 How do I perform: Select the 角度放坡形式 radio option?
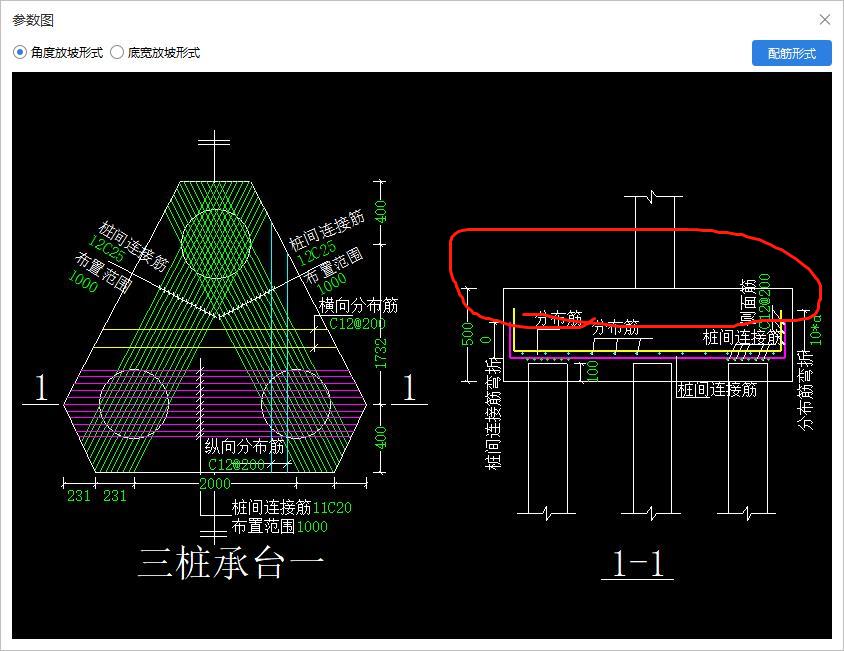[x=58, y=53]
